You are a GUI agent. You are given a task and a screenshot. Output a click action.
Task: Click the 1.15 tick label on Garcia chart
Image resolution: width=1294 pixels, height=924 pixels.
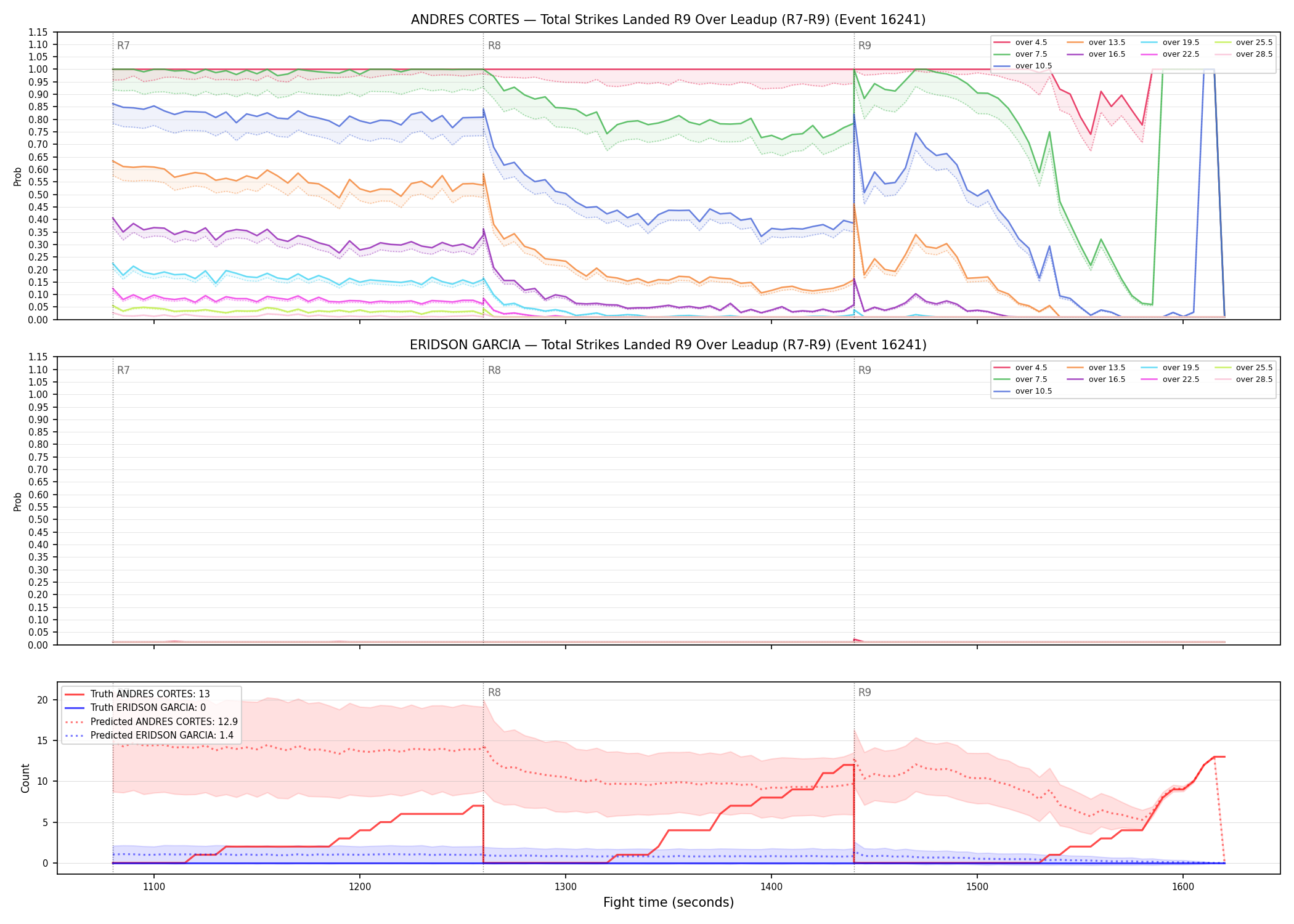pyautogui.click(x=38, y=357)
